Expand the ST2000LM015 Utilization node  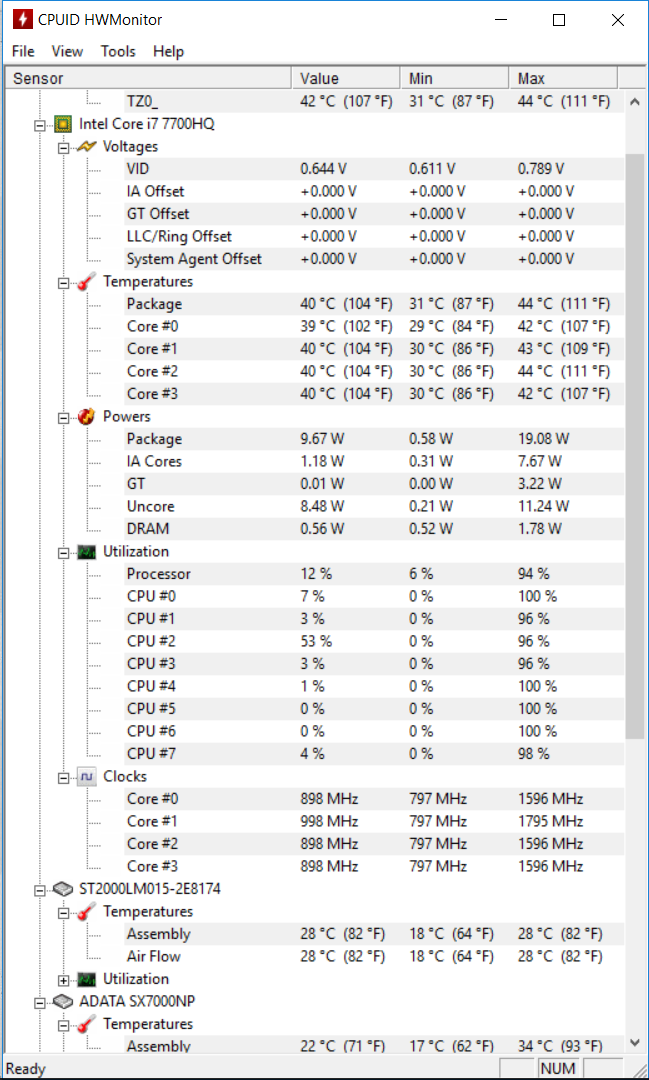pyautogui.click(x=63, y=979)
